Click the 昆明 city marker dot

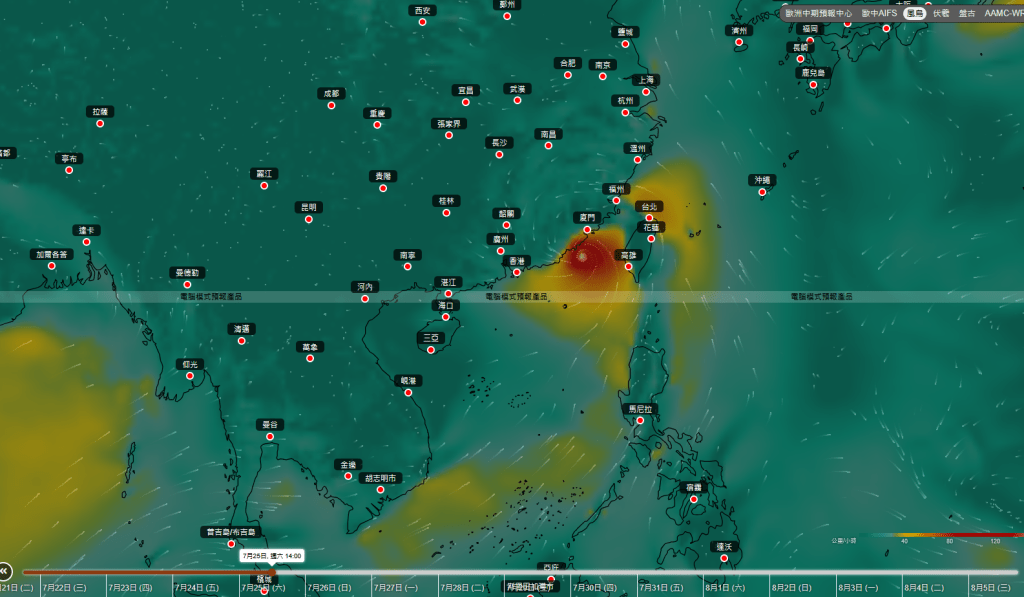(309, 219)
